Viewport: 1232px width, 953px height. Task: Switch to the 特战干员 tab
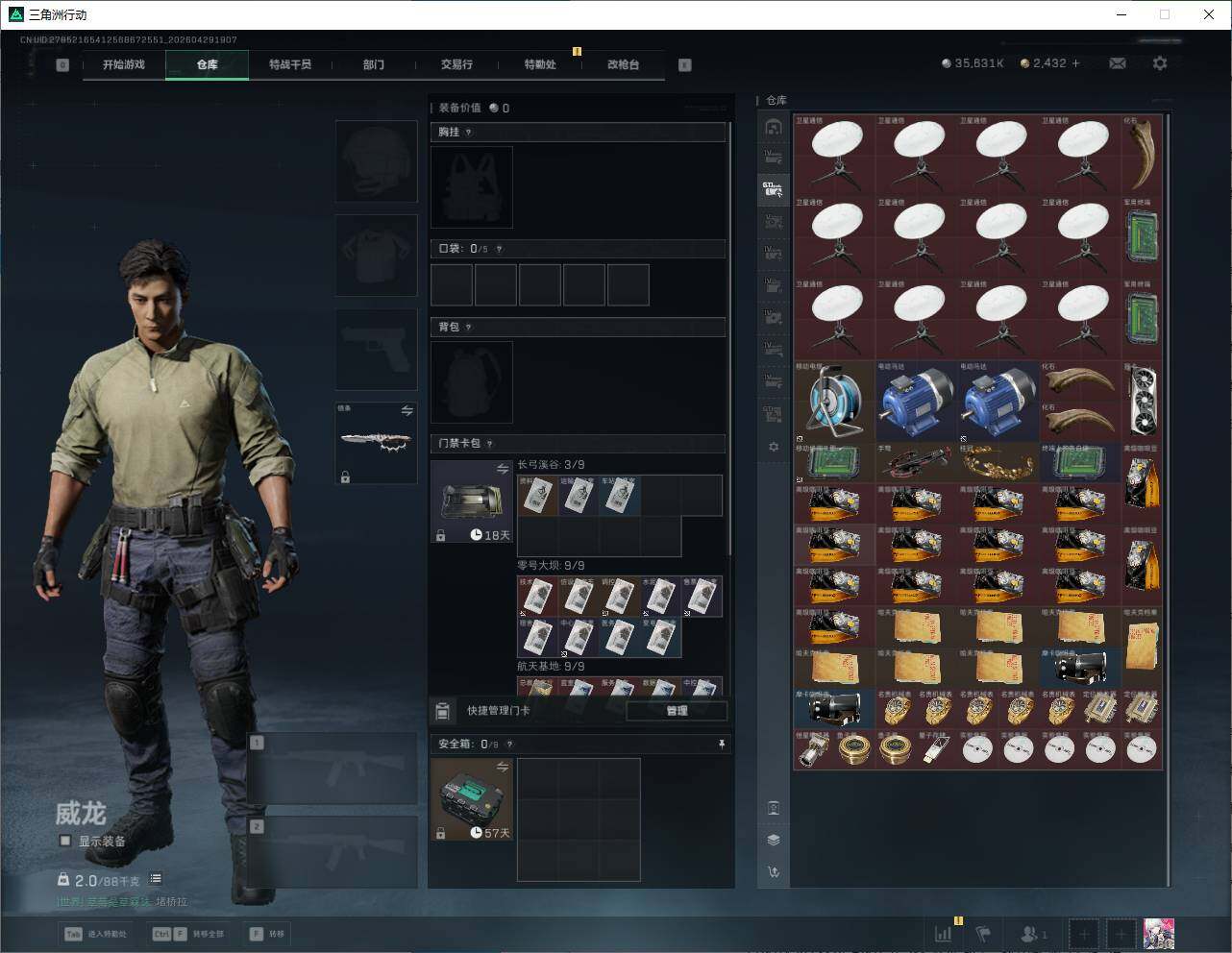pos(290,64)
